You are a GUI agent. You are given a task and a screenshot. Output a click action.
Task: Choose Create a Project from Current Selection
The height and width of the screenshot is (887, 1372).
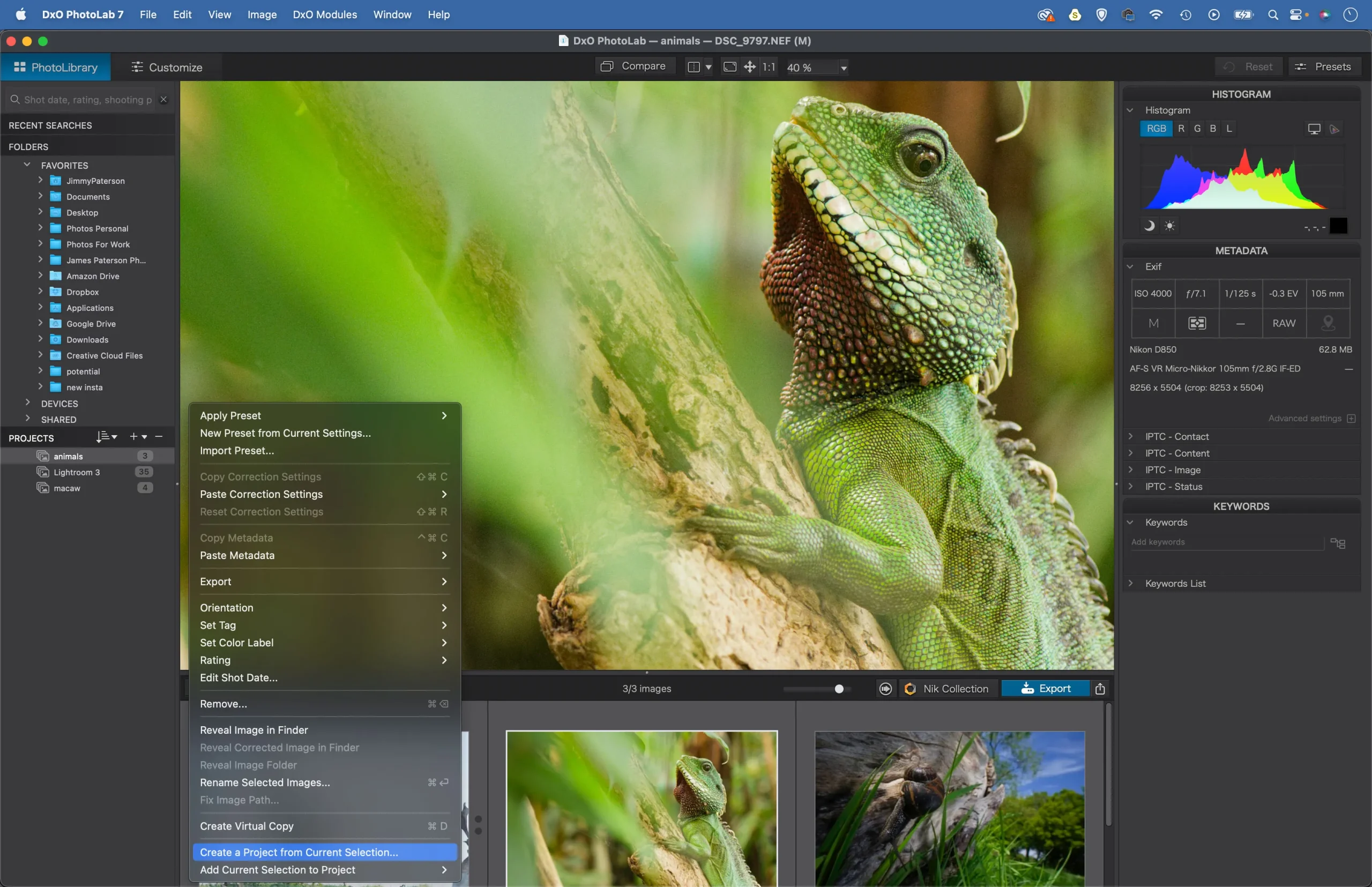[x=325, y=852]
